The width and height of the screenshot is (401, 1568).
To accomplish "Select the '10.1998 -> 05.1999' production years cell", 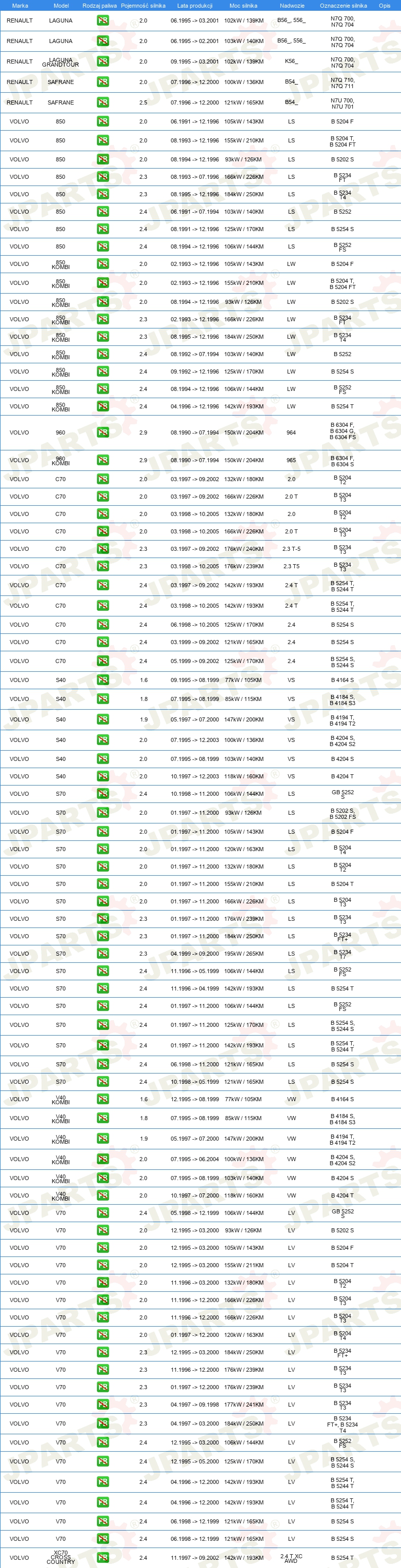I will (195, 1082).
